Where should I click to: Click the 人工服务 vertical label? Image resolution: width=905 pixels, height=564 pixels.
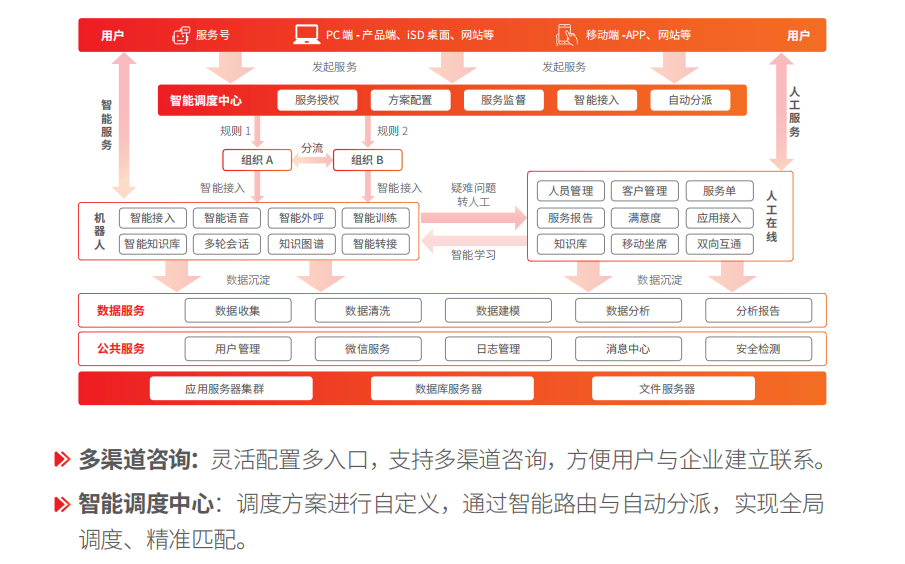(x=794, y=112)
